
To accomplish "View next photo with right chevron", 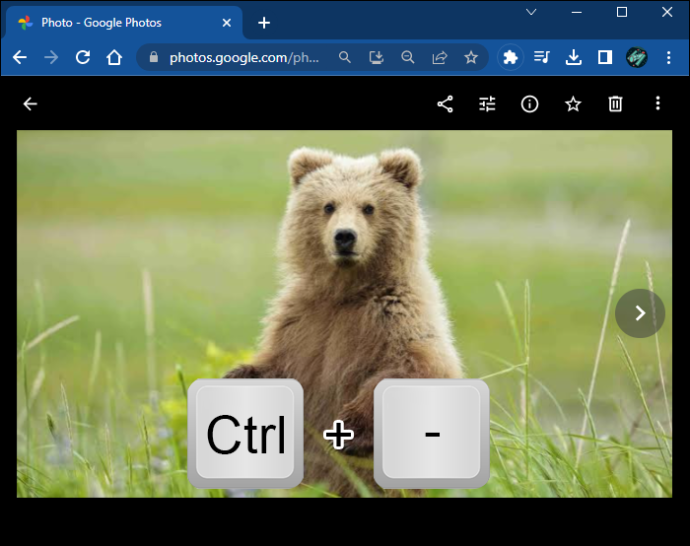I will click(x=640, y=313).
